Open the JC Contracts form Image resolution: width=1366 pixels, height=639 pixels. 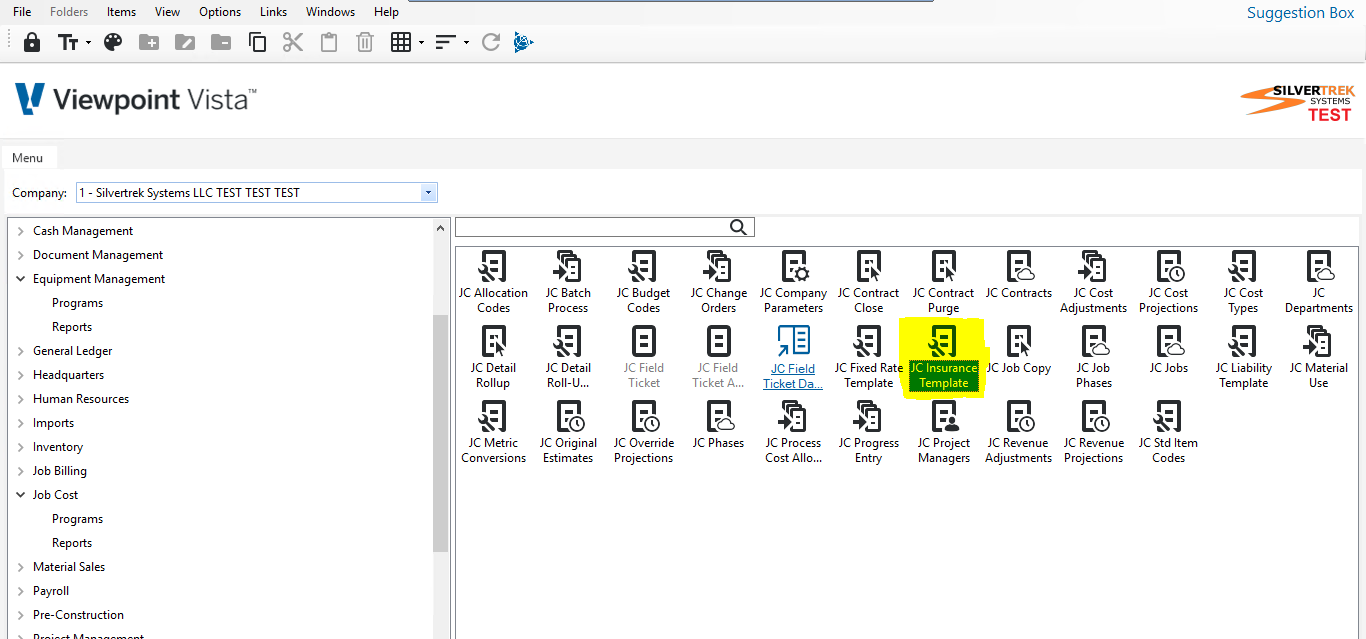1019,275
